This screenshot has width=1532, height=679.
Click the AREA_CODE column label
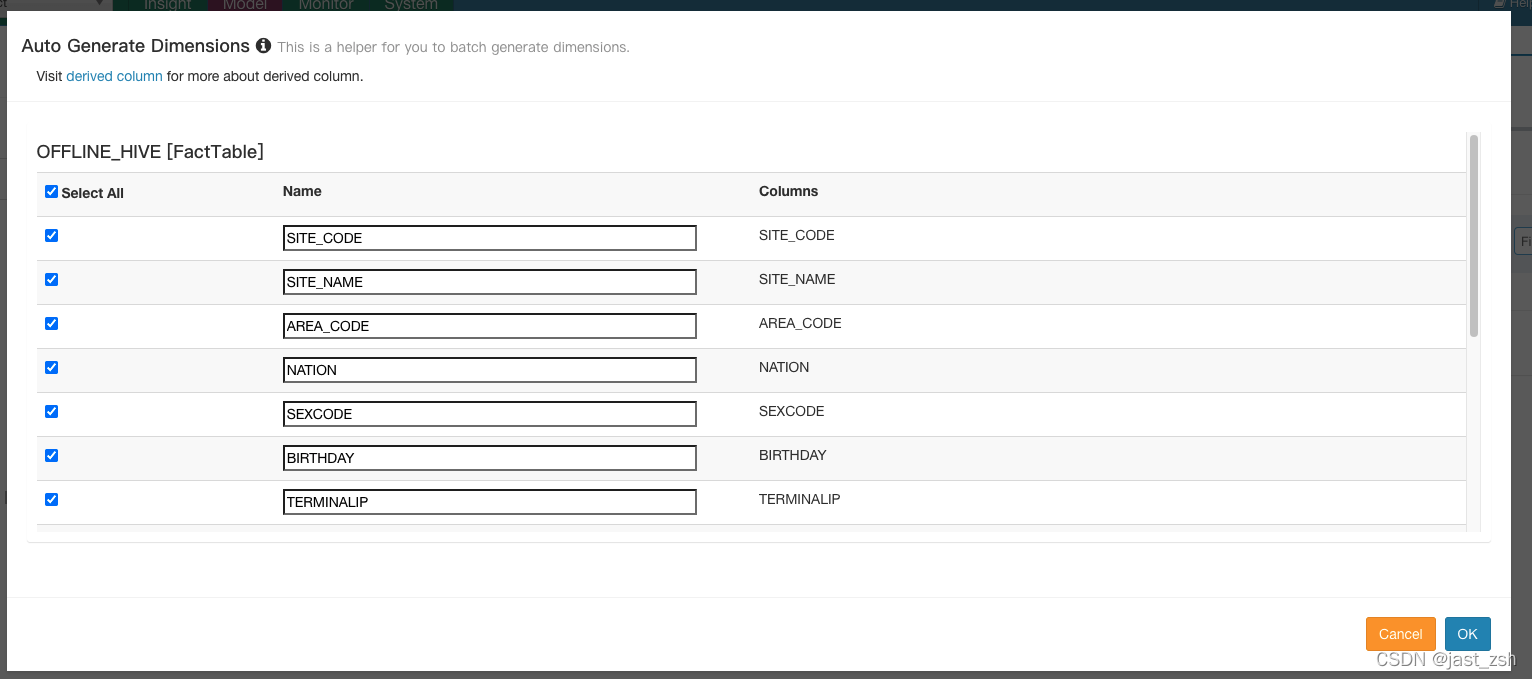(800, 323)
